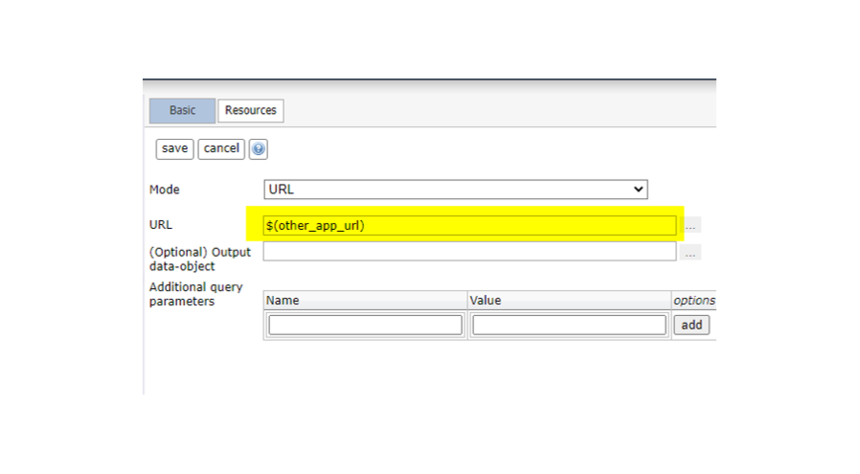Image resolution: width=860 pixels, height=474 pixels.
Task: Click the Additional query parameters label
Action: point(196,294)
